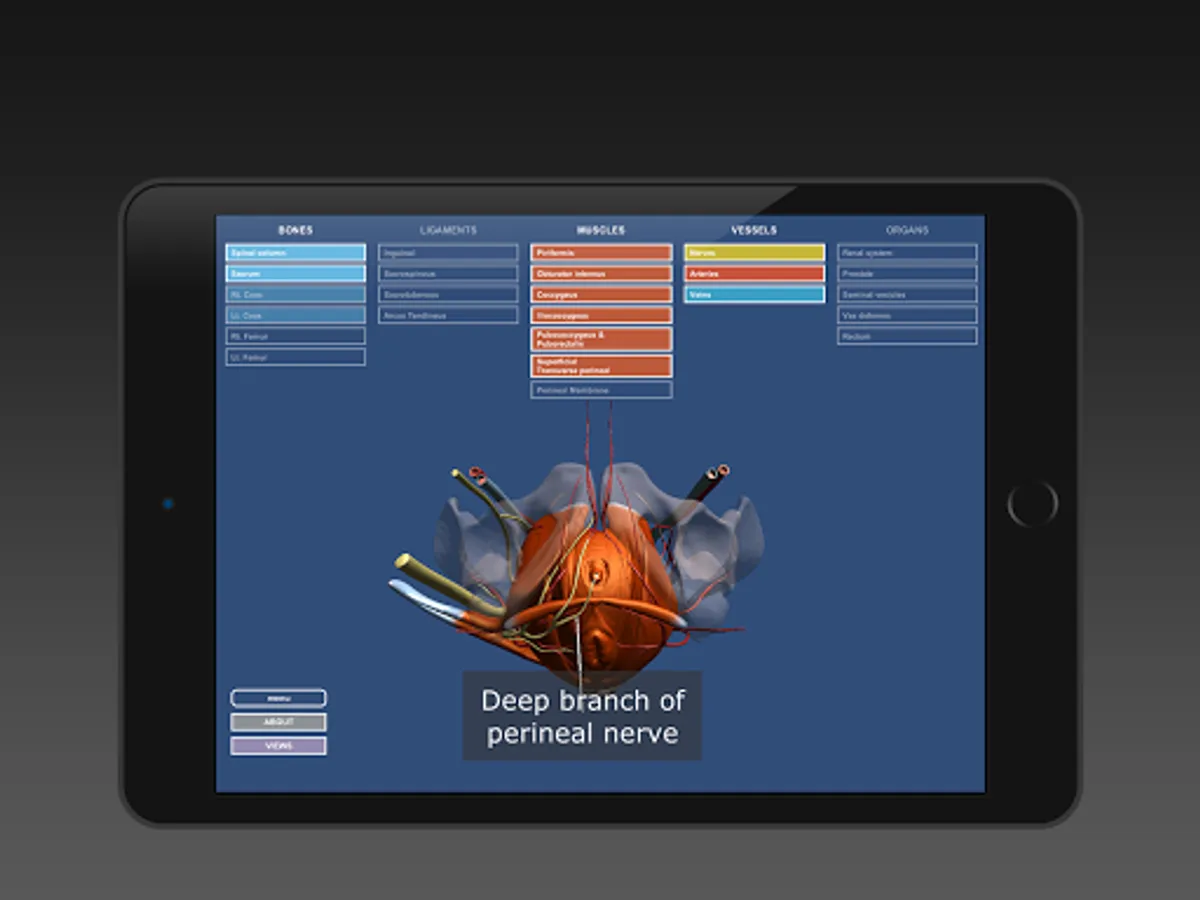Toggle the Sacrospinous ligament
This screenshot has width=1200, height=900.
447,273
